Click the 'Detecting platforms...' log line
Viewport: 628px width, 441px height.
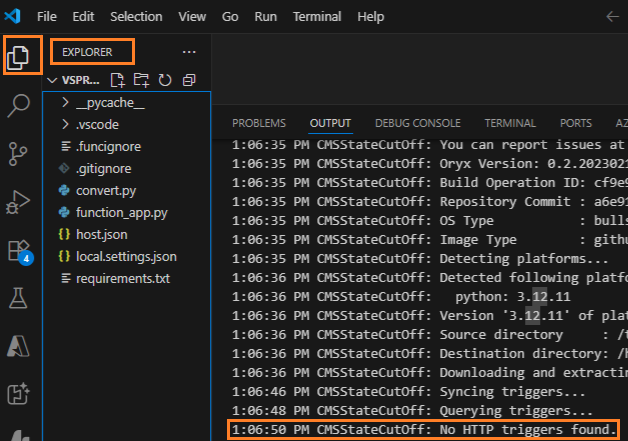tap(420, 259)
